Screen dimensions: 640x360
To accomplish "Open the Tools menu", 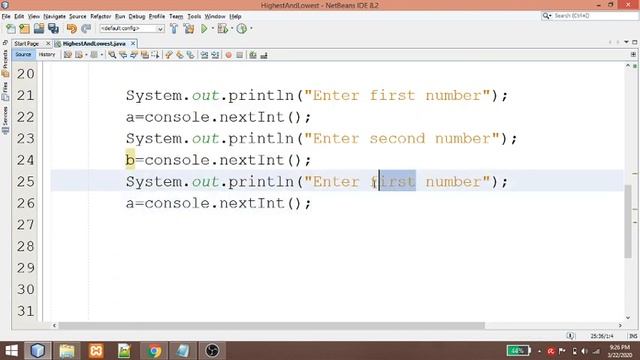I will [x=194, y=16].
